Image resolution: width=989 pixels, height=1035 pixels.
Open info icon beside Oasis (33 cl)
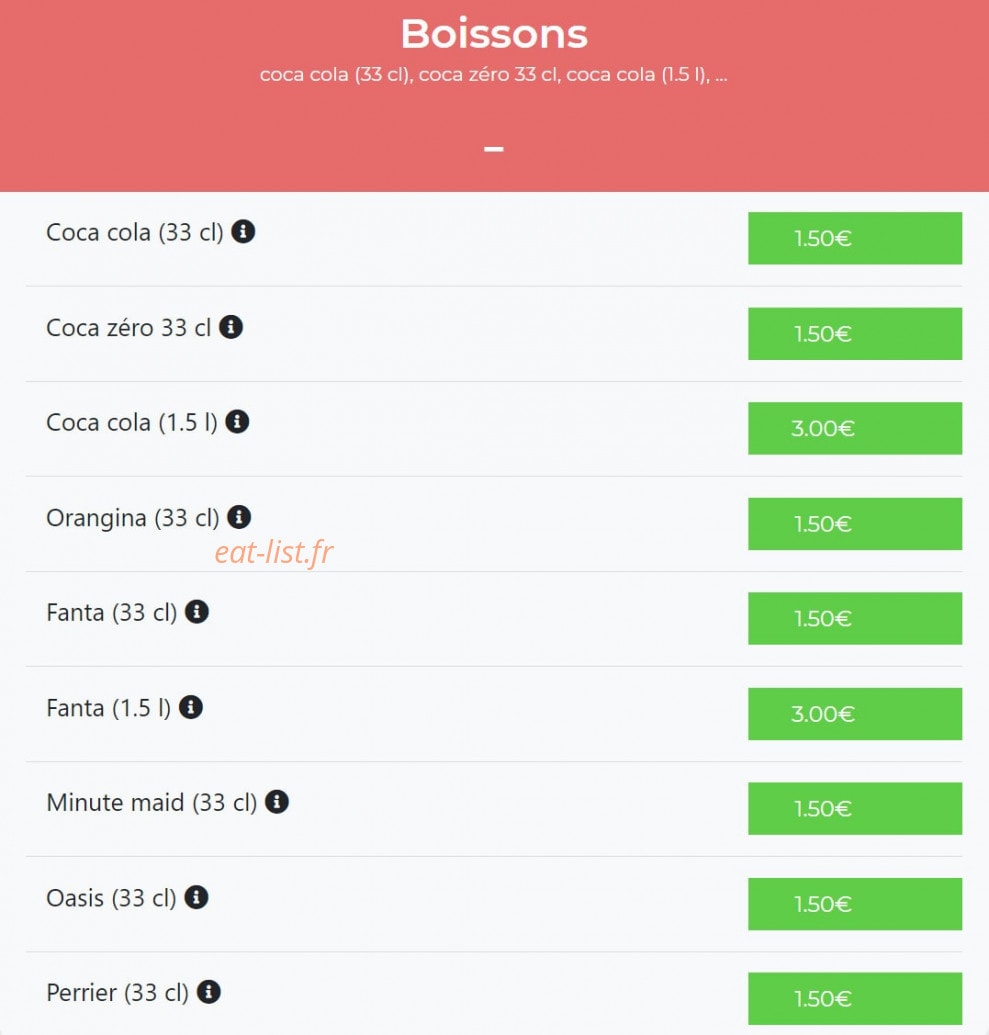196,897
